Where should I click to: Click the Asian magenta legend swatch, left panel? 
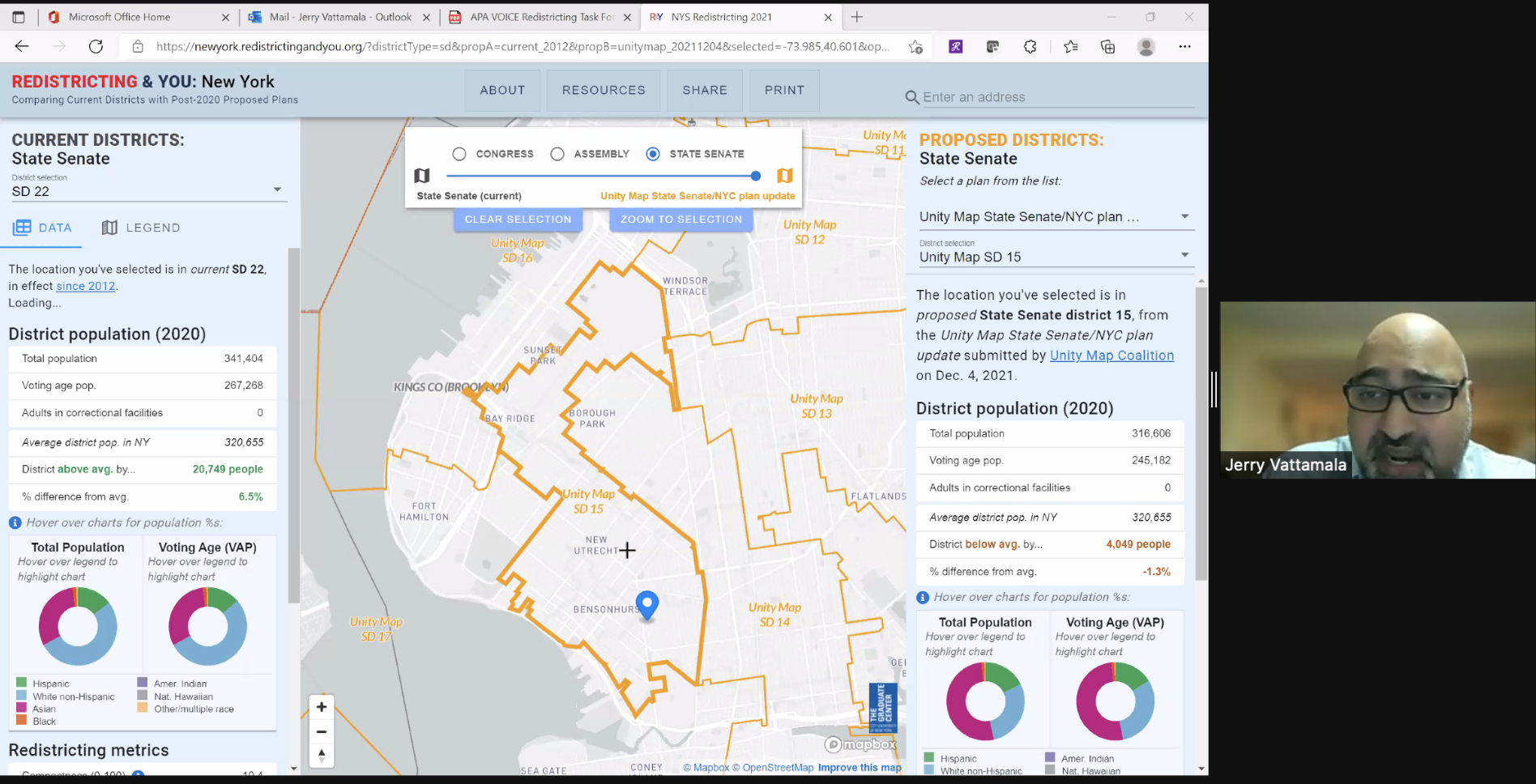pos(22,709)
